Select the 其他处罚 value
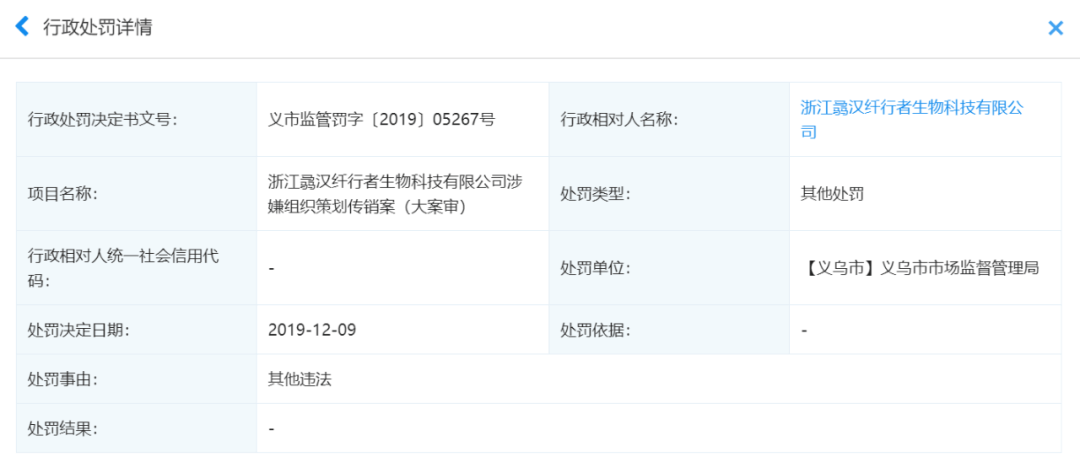Viewport: 1080px width, 457px height. click(x=832, y=194)
